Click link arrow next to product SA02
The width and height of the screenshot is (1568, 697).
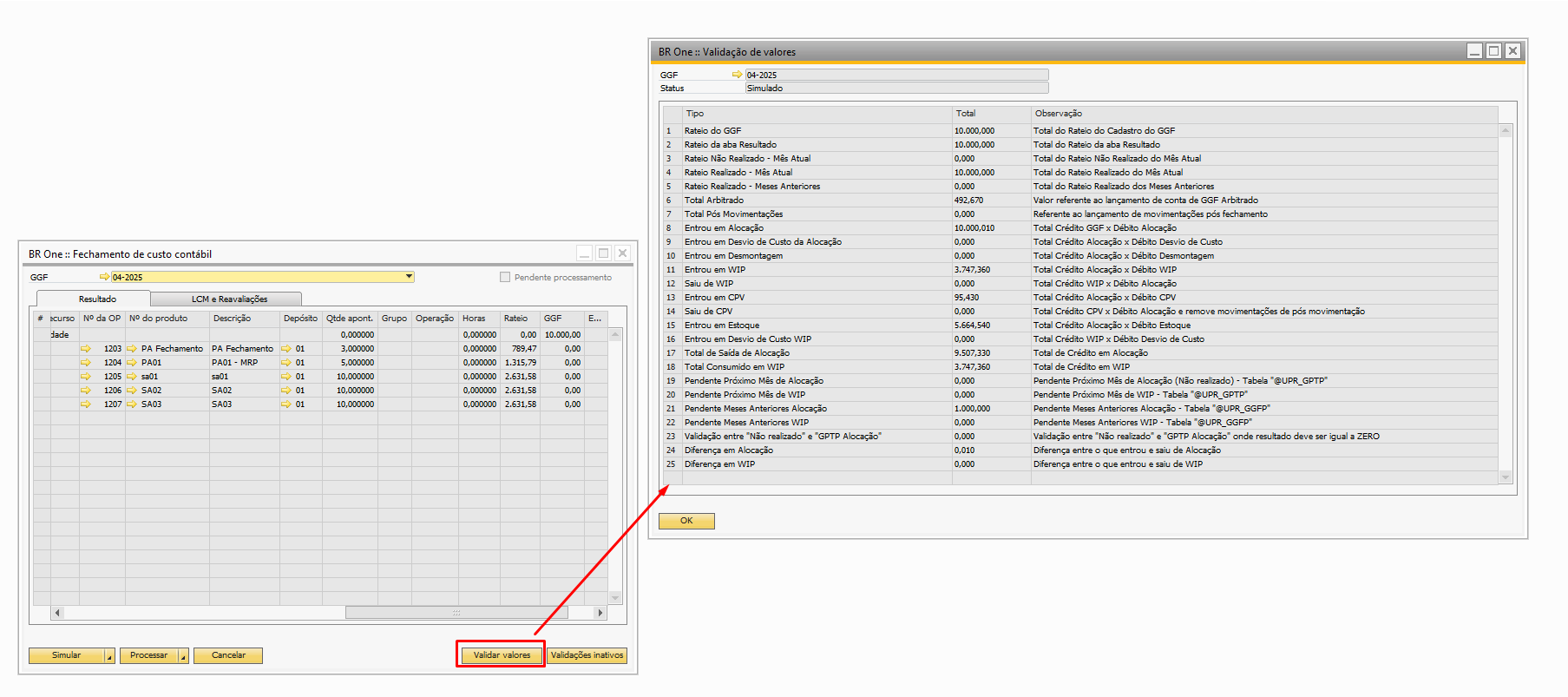(x=132, y=391)
